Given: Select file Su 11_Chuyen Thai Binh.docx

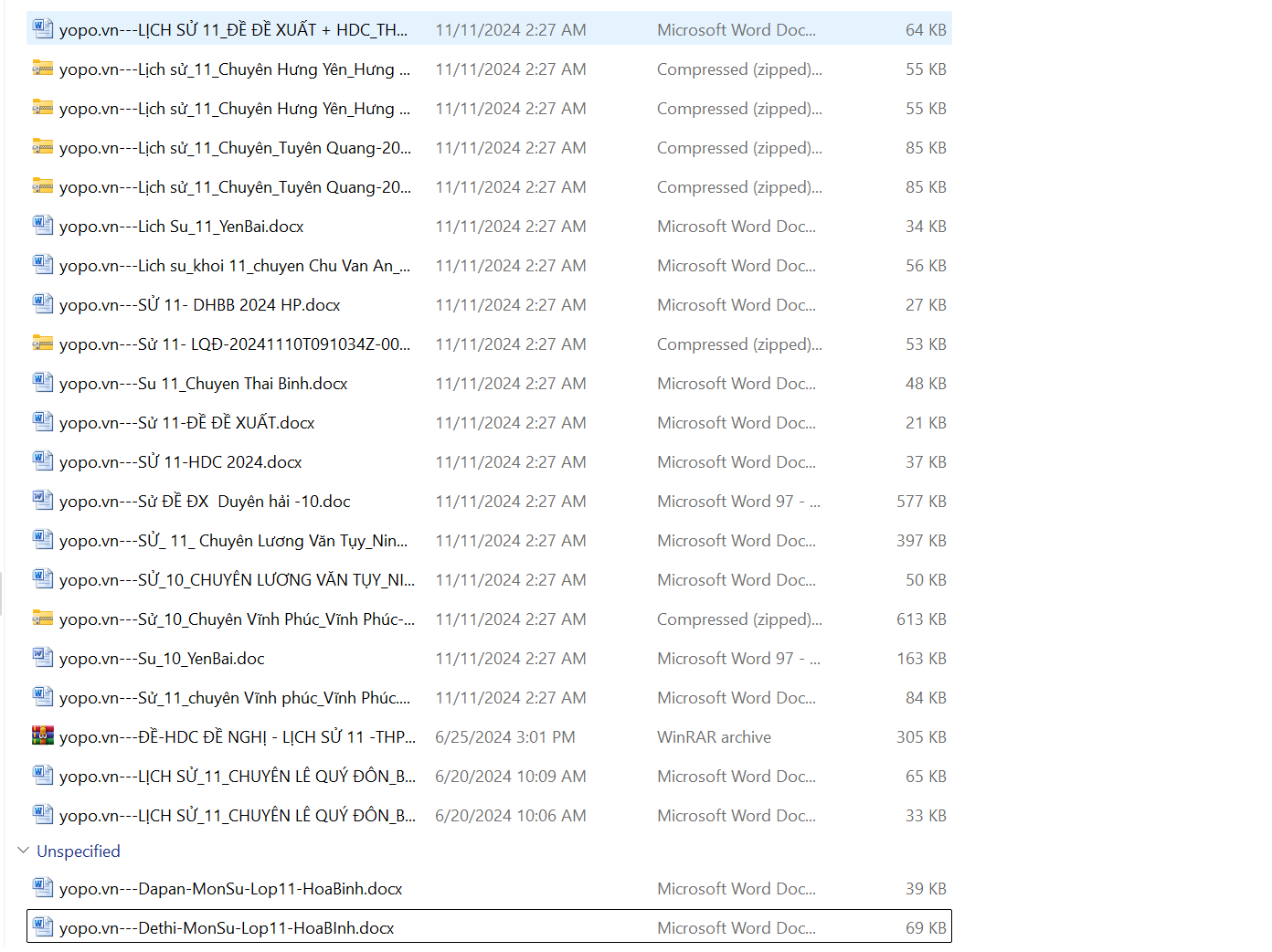Looking at the screenshot, I should 203,384.
